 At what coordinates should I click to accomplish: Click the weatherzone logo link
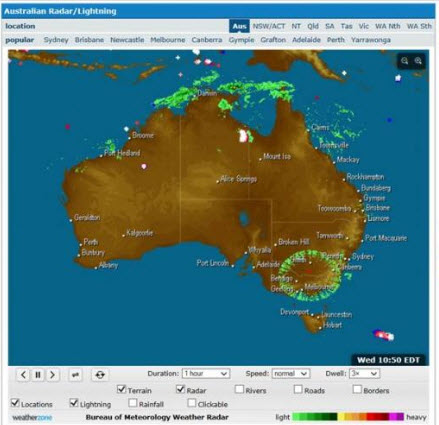[x=32, y=417]
